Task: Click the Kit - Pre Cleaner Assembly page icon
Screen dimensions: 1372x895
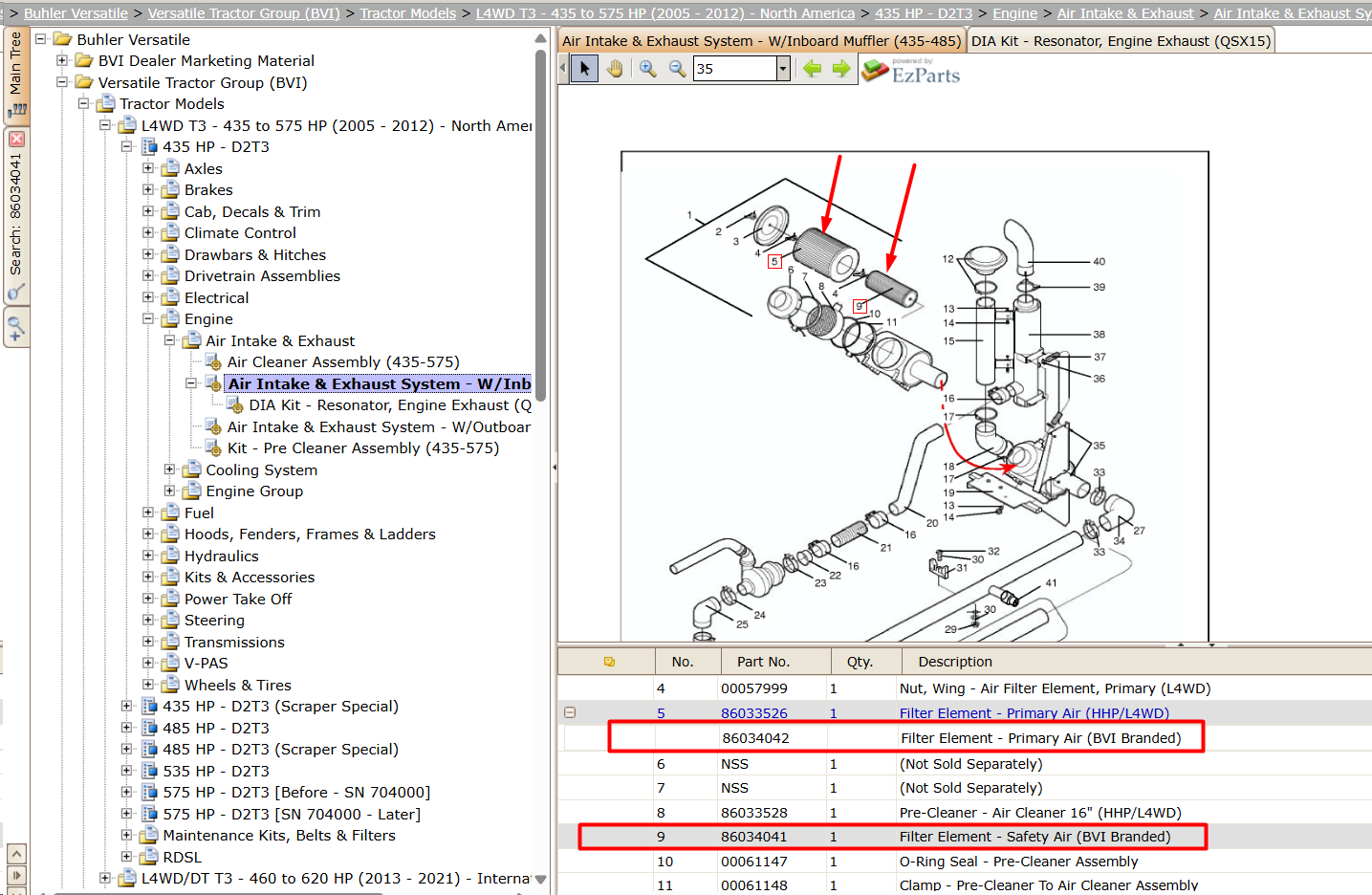Action: [x=214, y=447]
